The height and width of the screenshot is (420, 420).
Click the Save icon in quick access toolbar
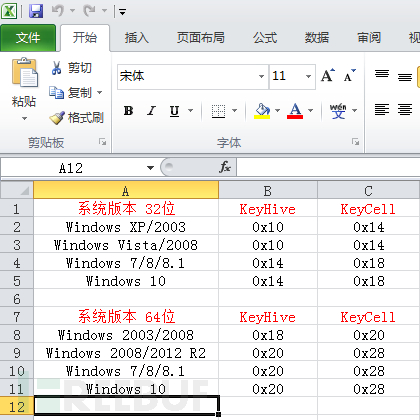coord(36,11)
